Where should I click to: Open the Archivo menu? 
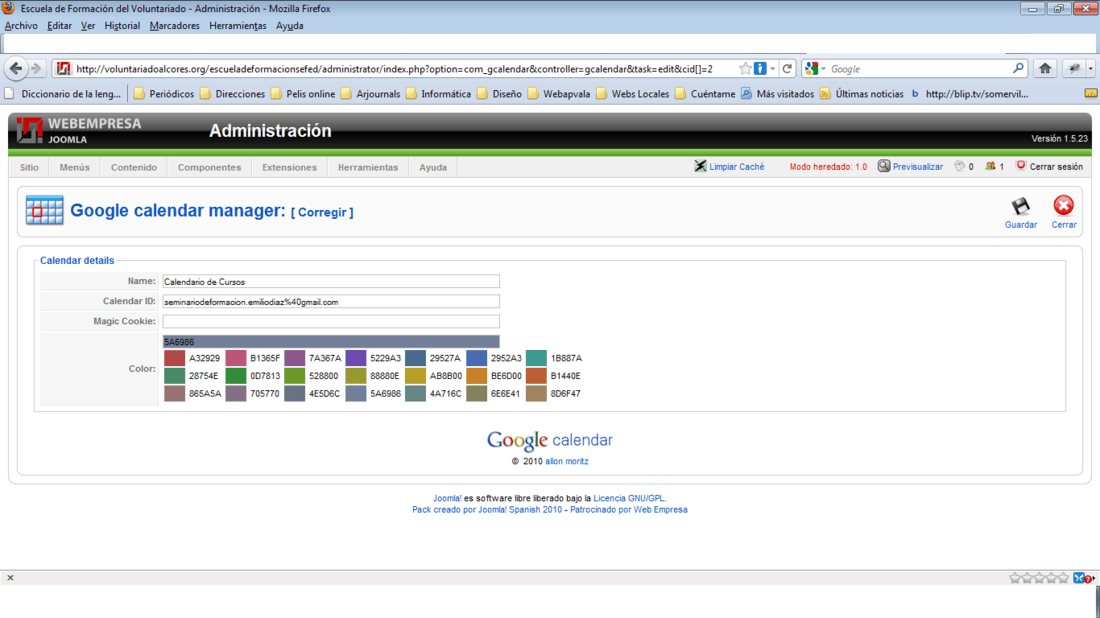(x=21, y=25)
